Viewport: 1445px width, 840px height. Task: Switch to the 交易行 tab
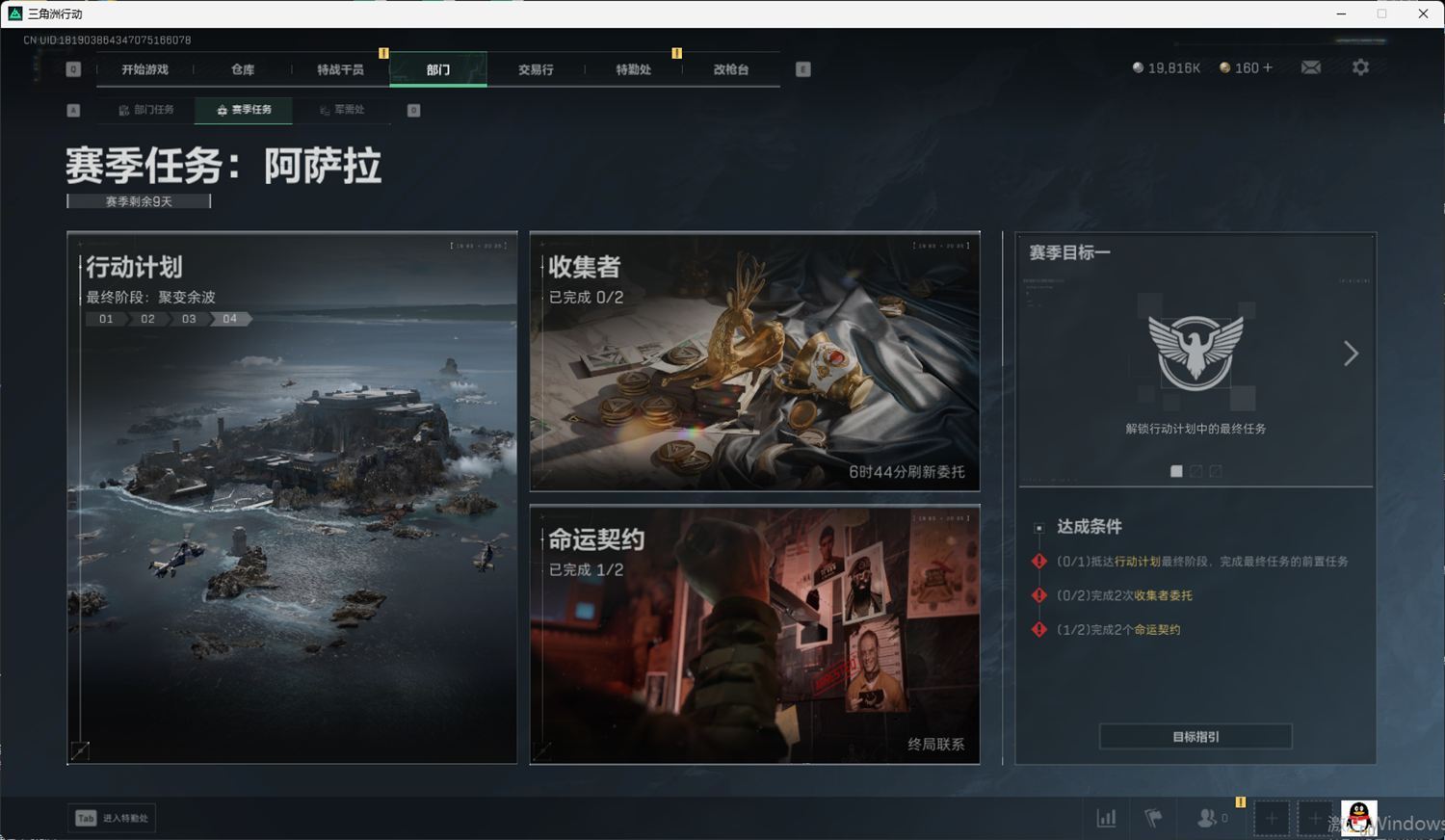coord(537,69)
